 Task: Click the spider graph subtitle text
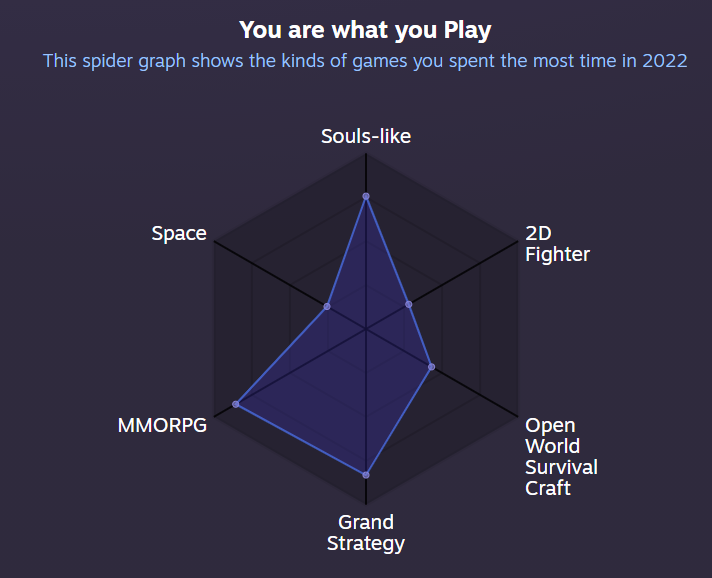tap(365, 61)
